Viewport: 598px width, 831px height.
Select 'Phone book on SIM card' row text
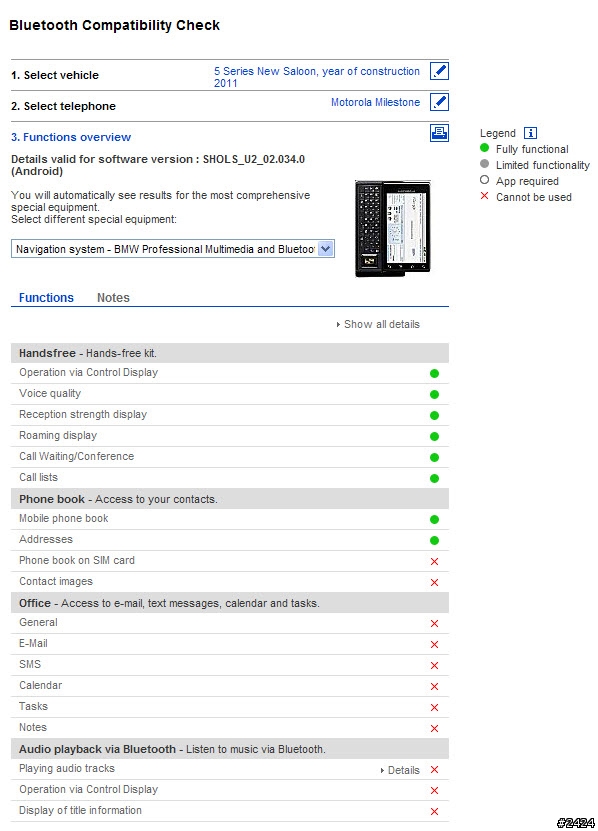[x=77, y=560]
